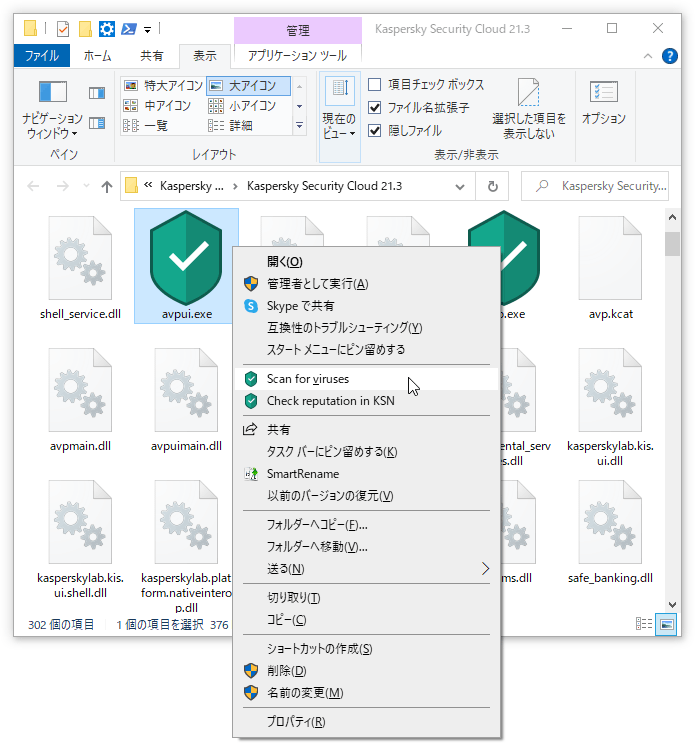The height and width of the screenshot is (750, 696).
Task: Choose プロパティ(R) from context menu
Action: 366,721
